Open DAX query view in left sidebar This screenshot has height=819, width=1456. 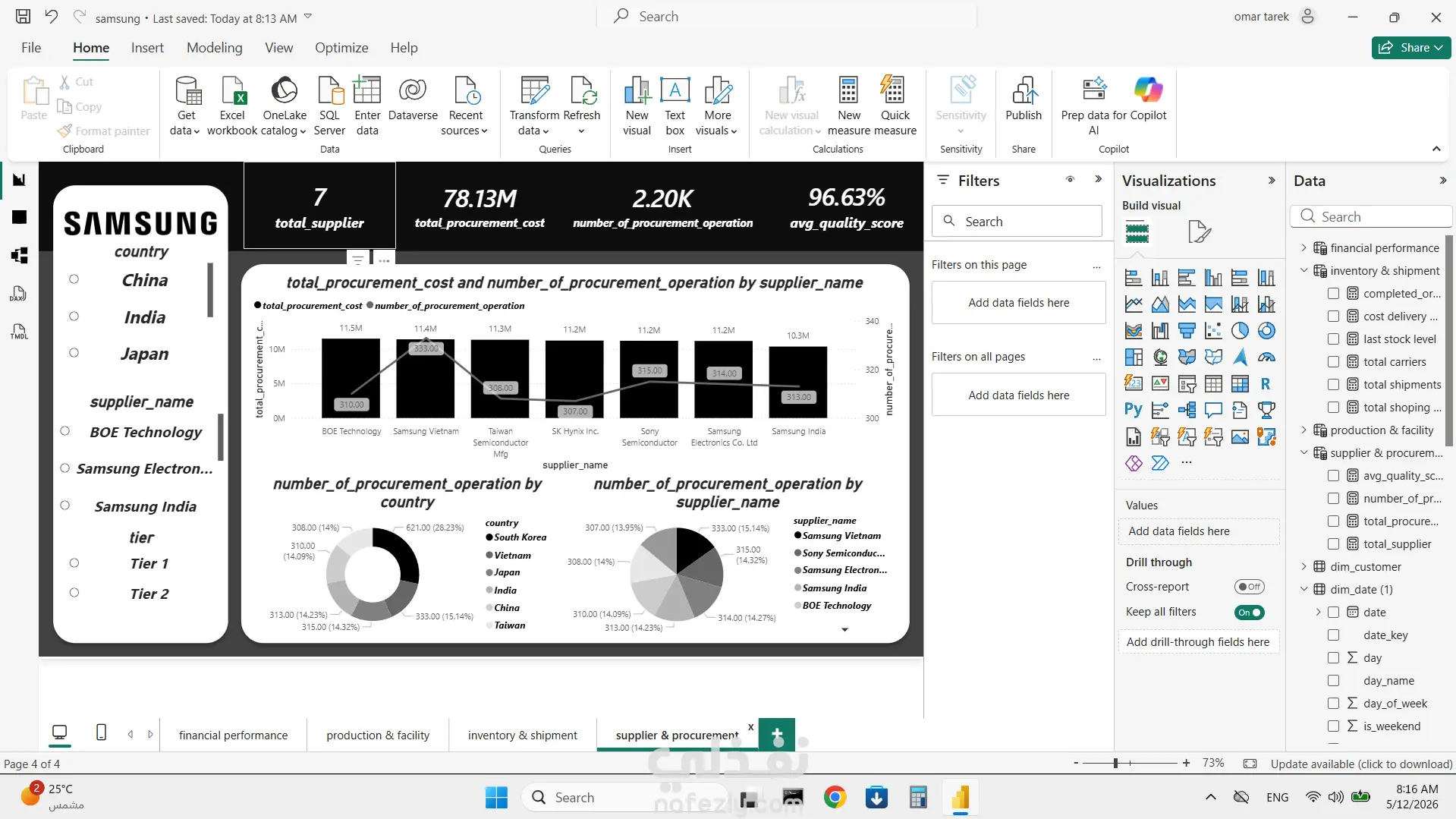[20, 293]
